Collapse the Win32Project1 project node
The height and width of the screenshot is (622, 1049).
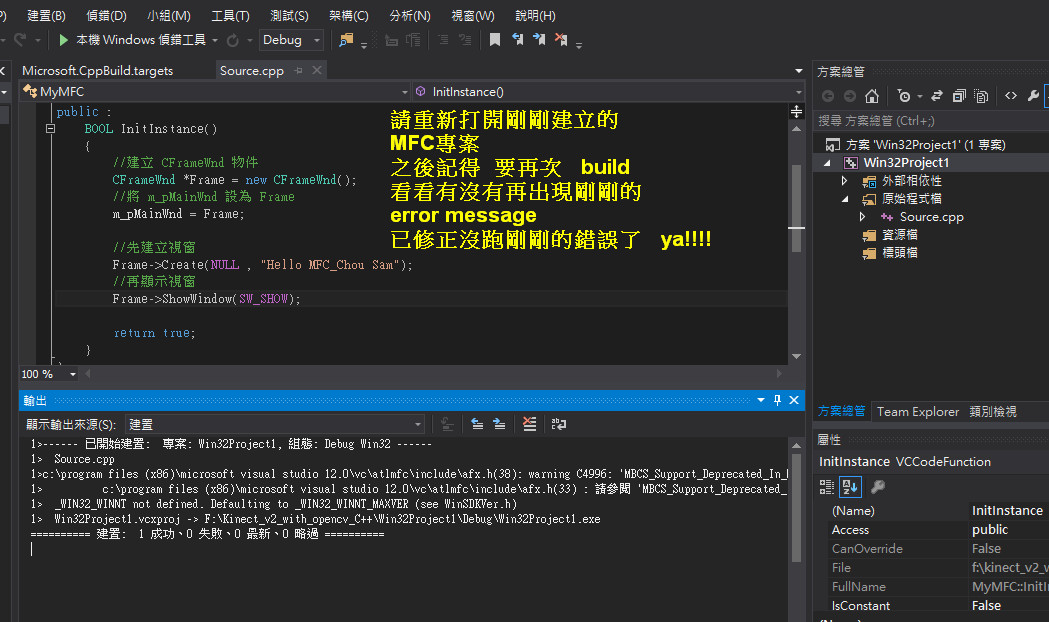[828, 162]
